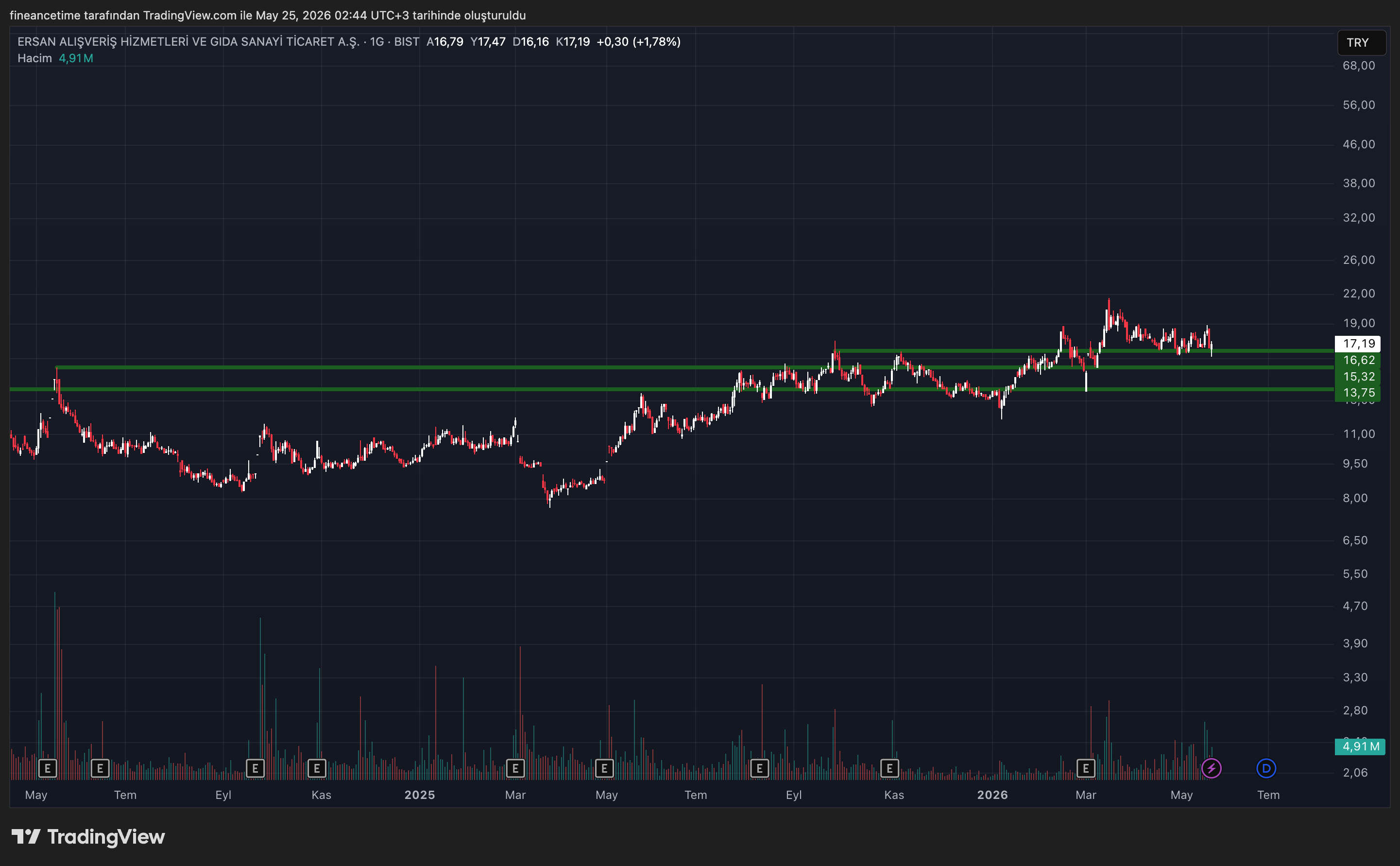Click the 38,00 price axis label

[1359, 183]
